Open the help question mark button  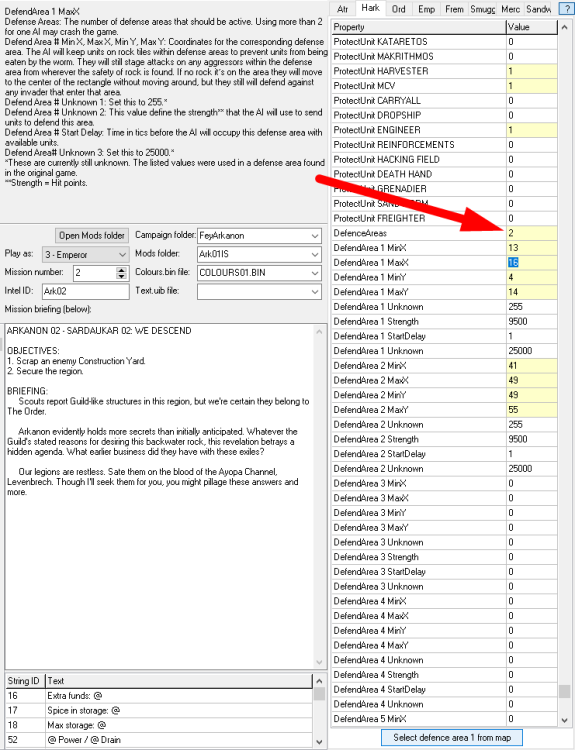pos(567,9)
